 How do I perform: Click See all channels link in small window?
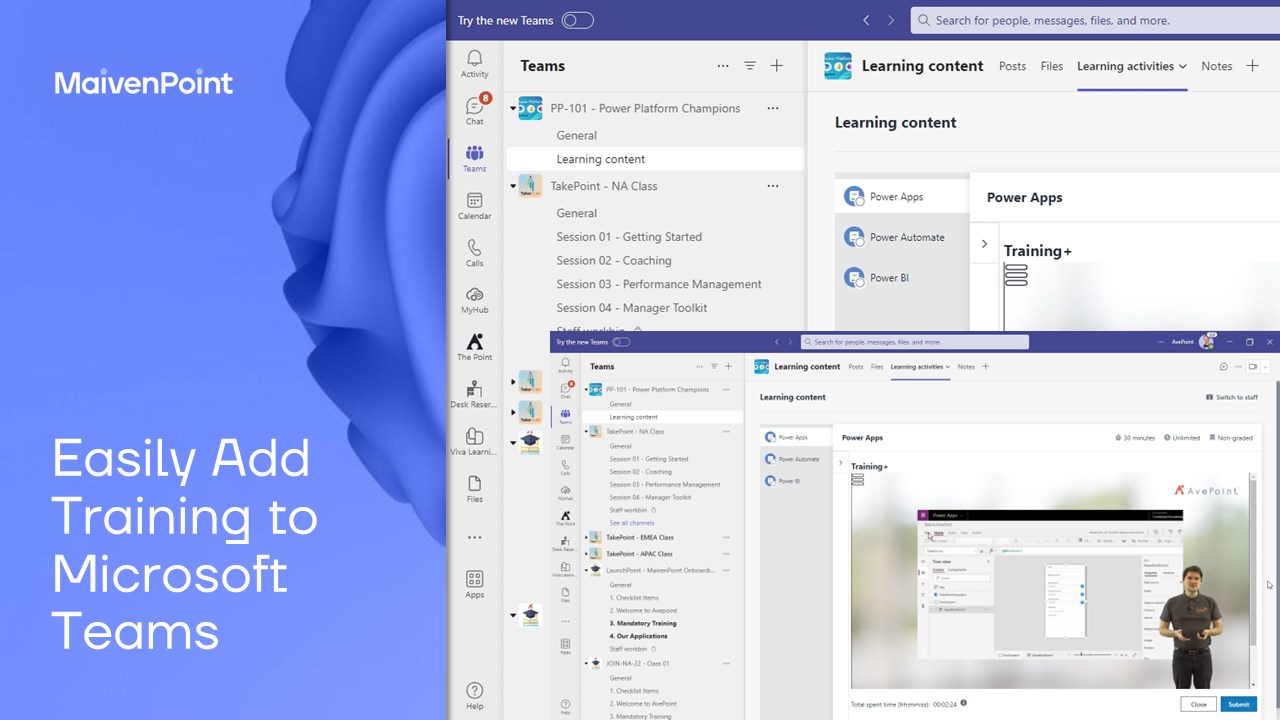pyautogui.click(x=632, y=523)
